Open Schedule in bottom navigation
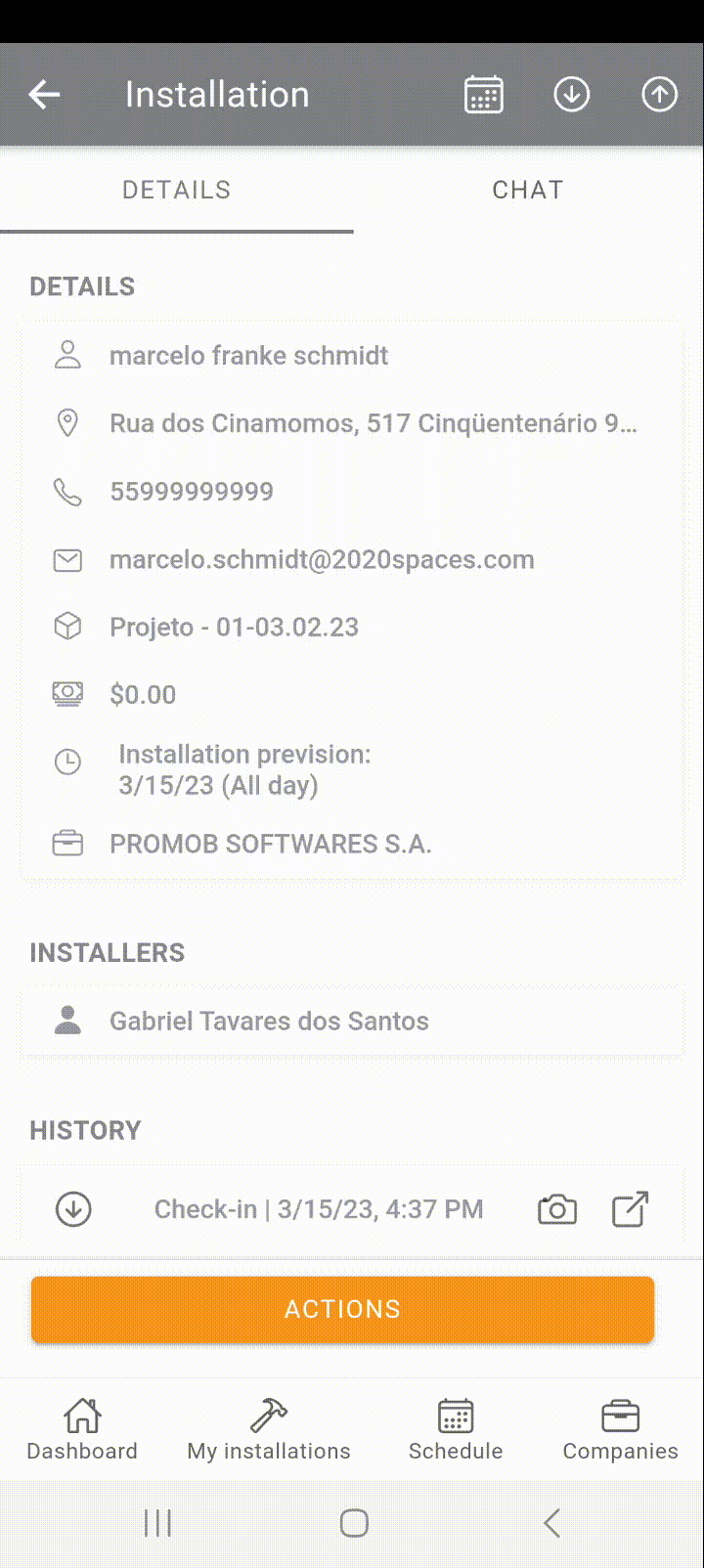The height and width of the screenshot is (1568, 704). (x=456, y=1429)
